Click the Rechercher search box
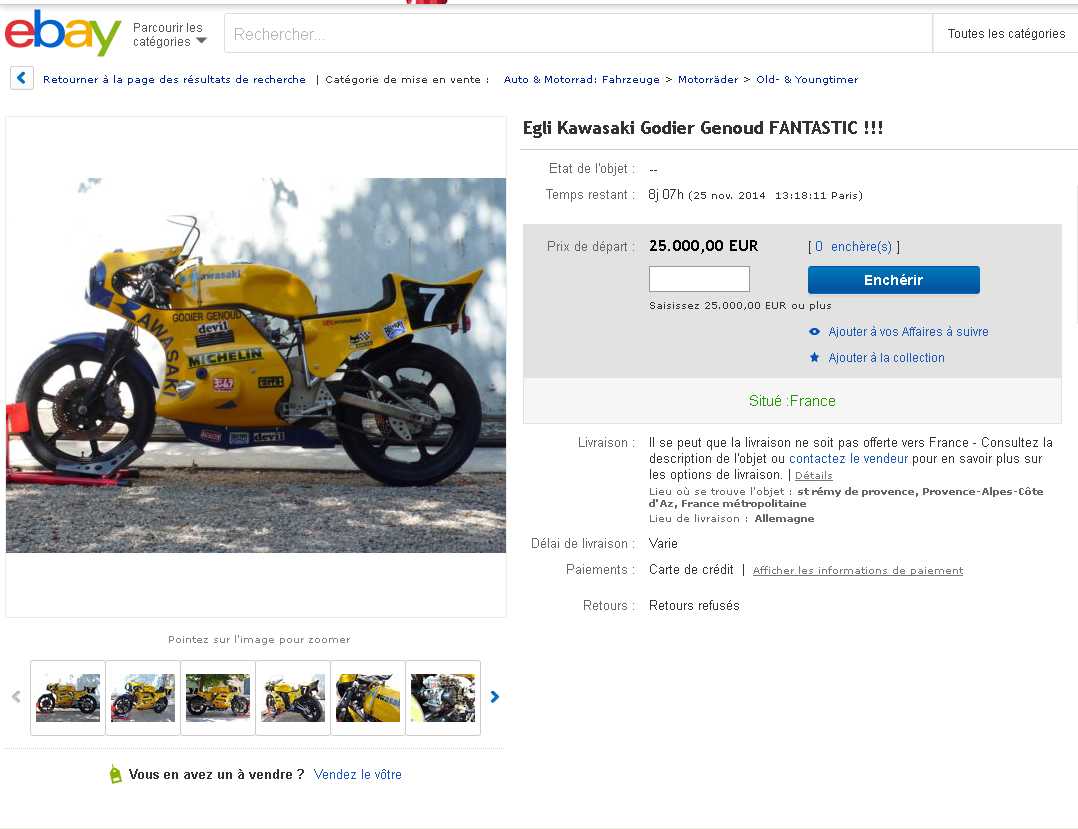1078x829 pixels. [578, 34]
